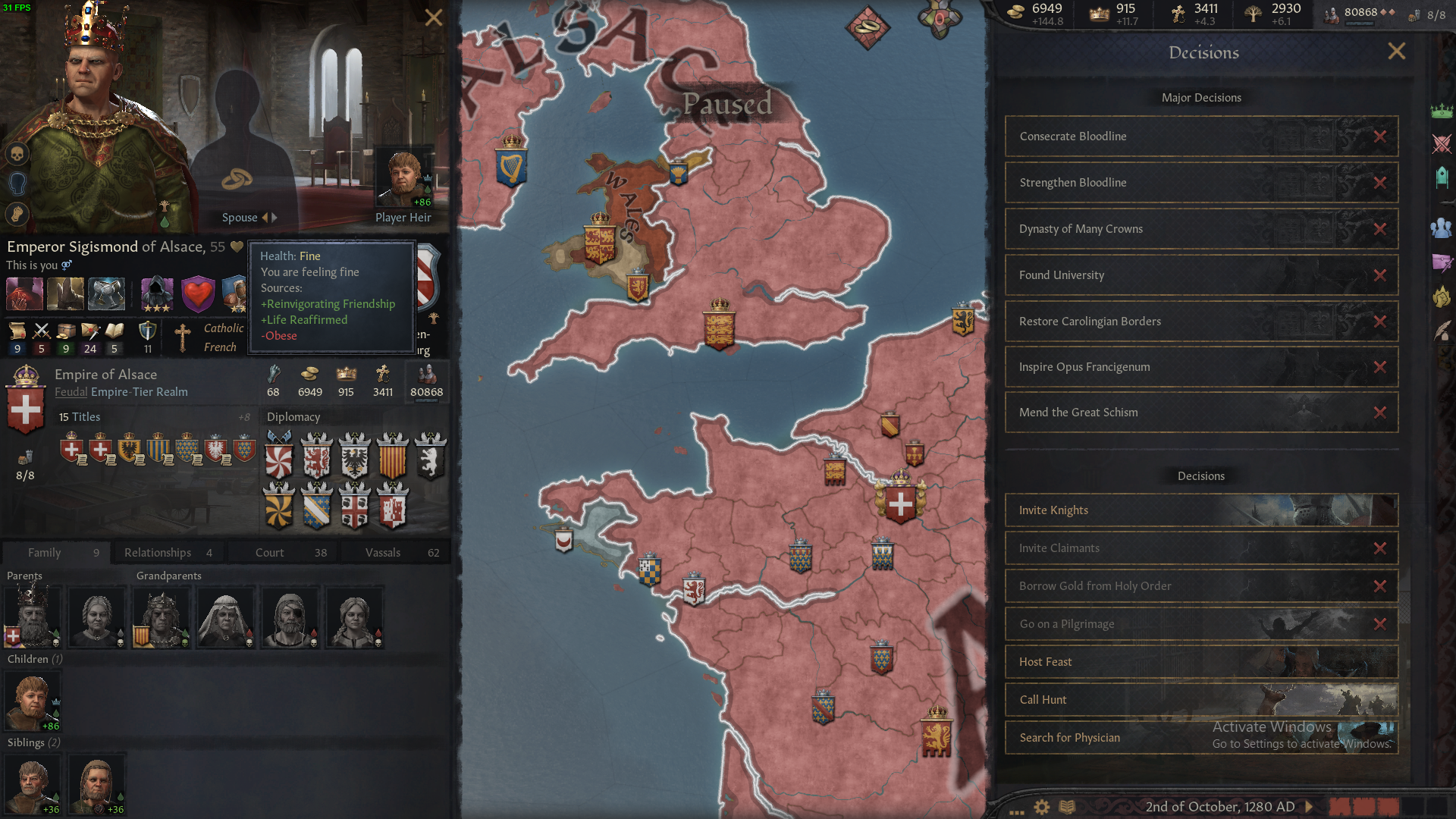This screenshot has height=819, width=1456.
Task: Select the Host Feast decision
Action: tap(1201, 662)
